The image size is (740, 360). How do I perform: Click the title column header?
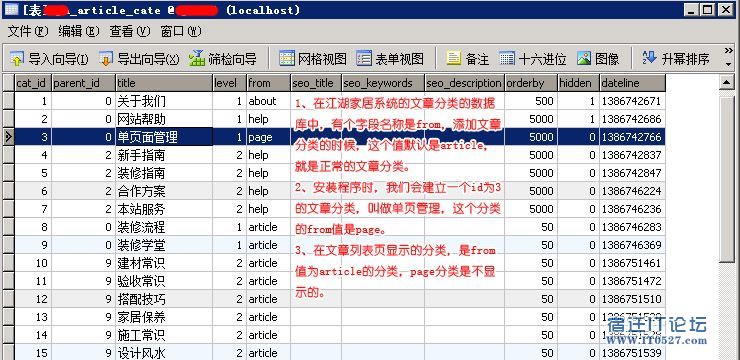[164, 83]
